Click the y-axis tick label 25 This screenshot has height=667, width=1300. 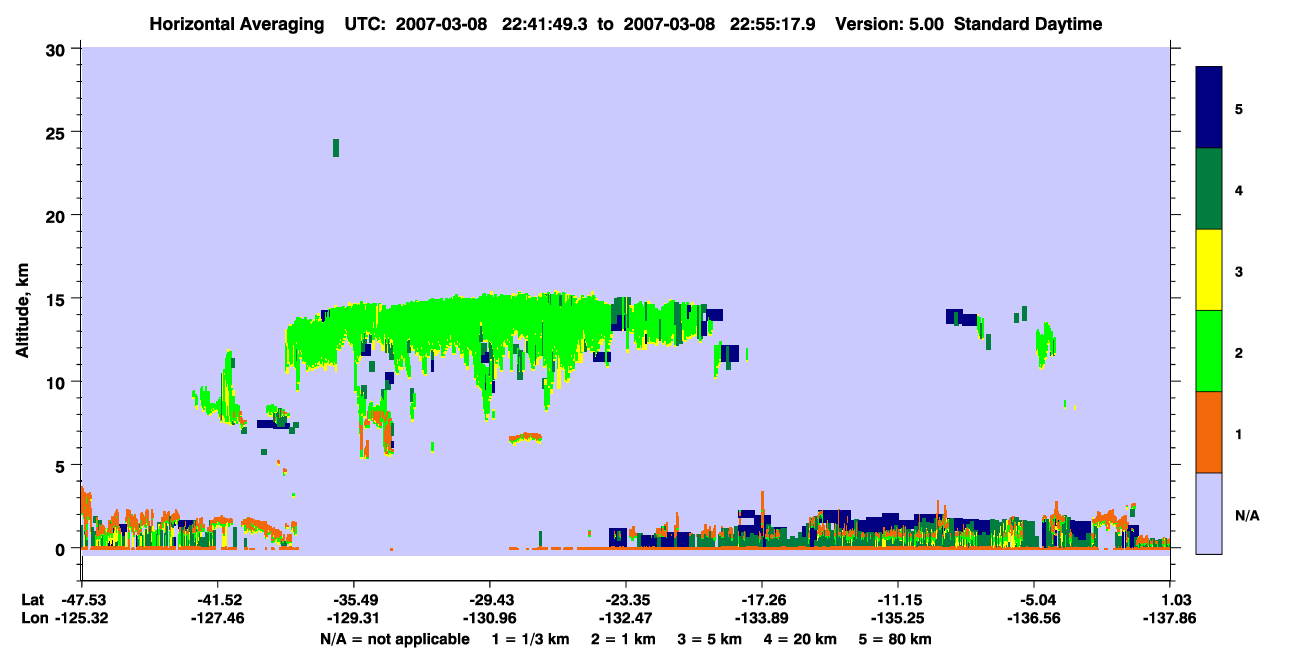coord(58,132)
